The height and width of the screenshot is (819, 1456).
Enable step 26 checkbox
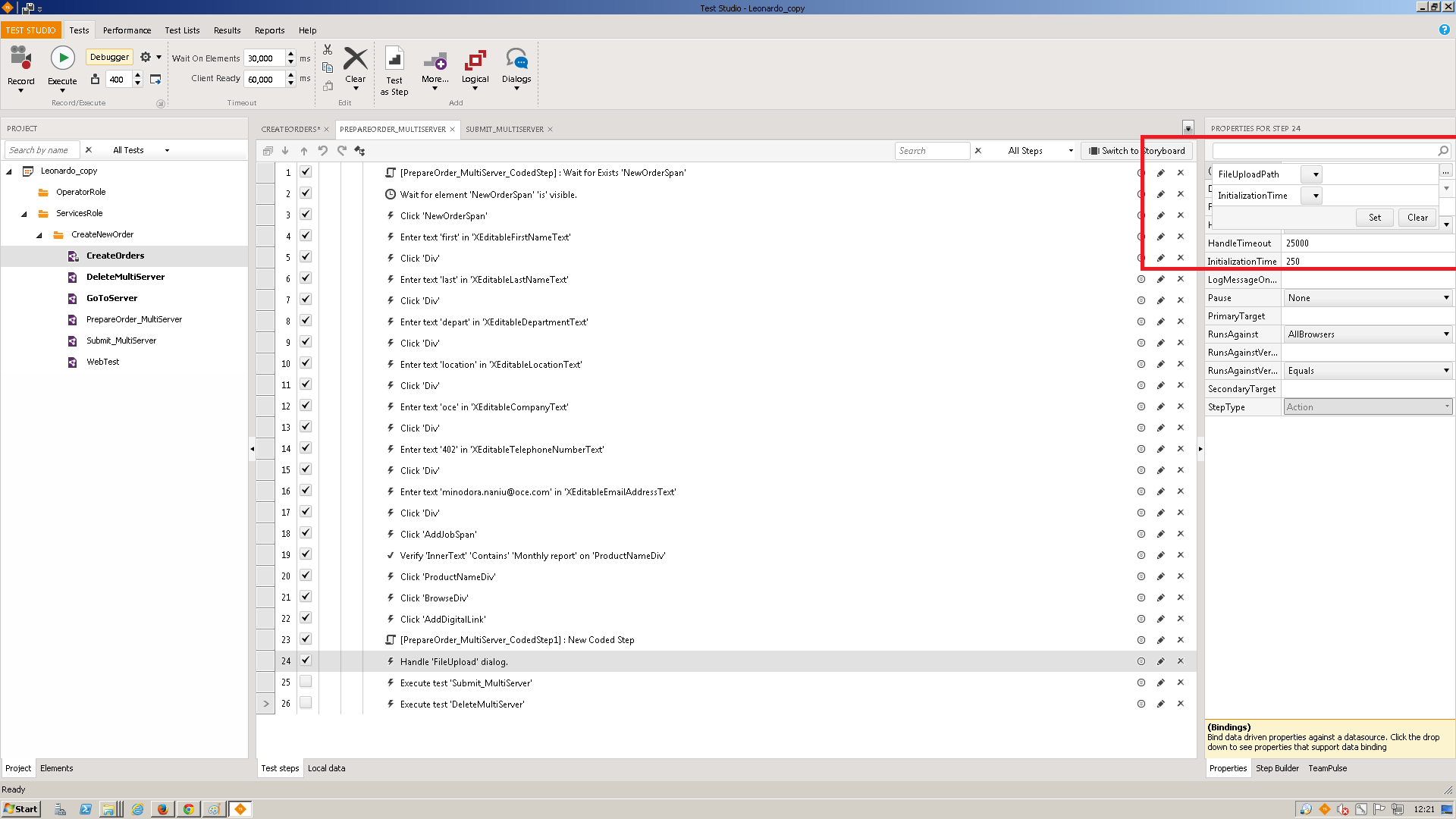(306, 703)
